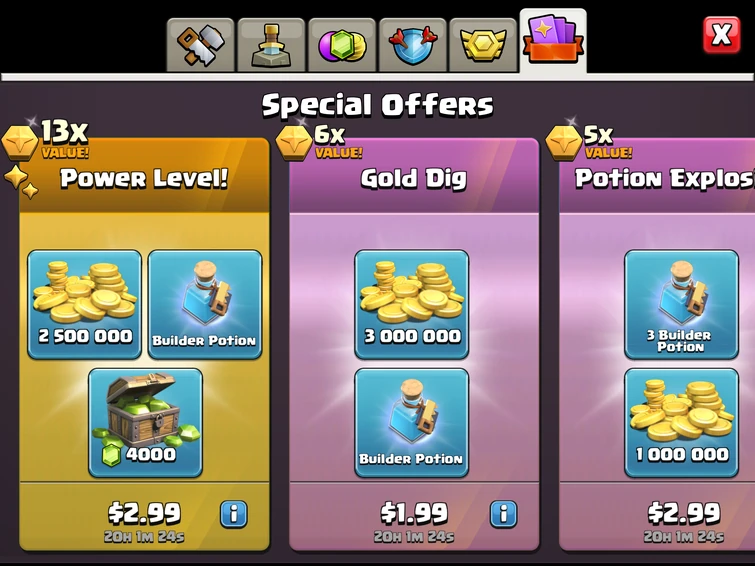Select the shield with arrows defense tab

click(x=413, y=45)
